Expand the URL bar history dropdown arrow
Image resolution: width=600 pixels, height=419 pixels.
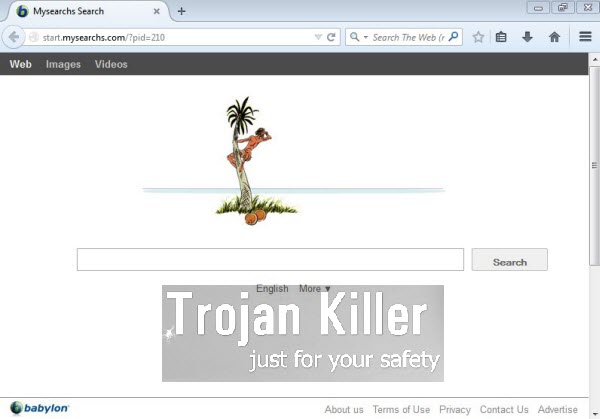pyautogui.click(x=317, y=37)
